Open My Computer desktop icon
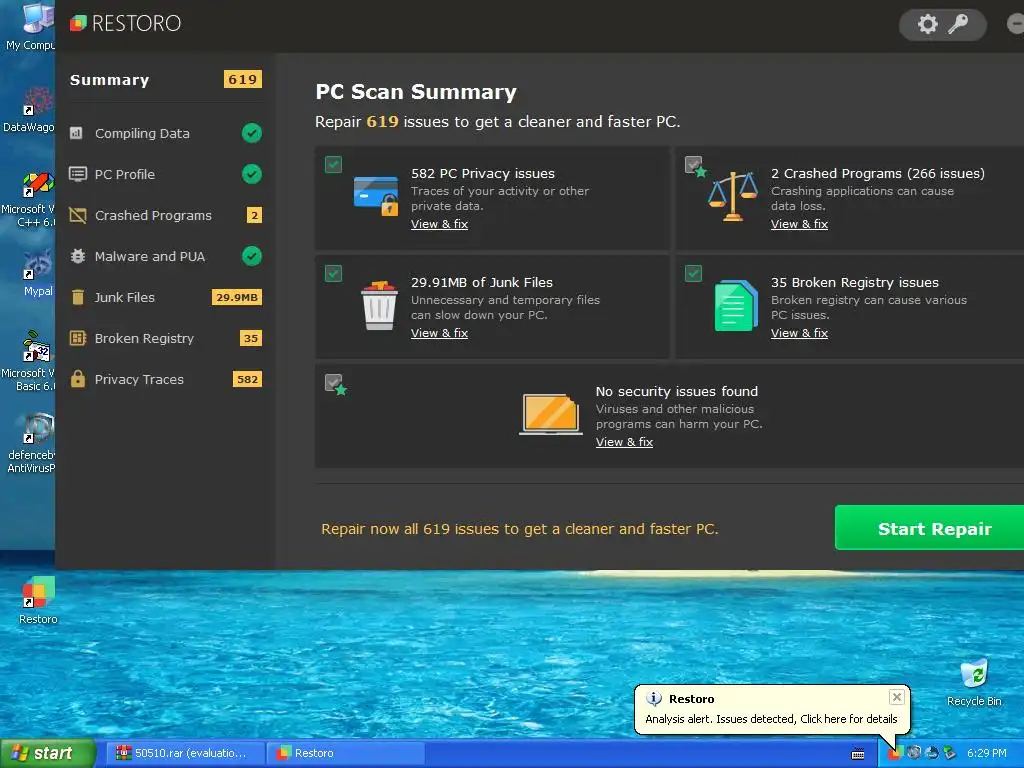1024x768 pixels. 30,27
